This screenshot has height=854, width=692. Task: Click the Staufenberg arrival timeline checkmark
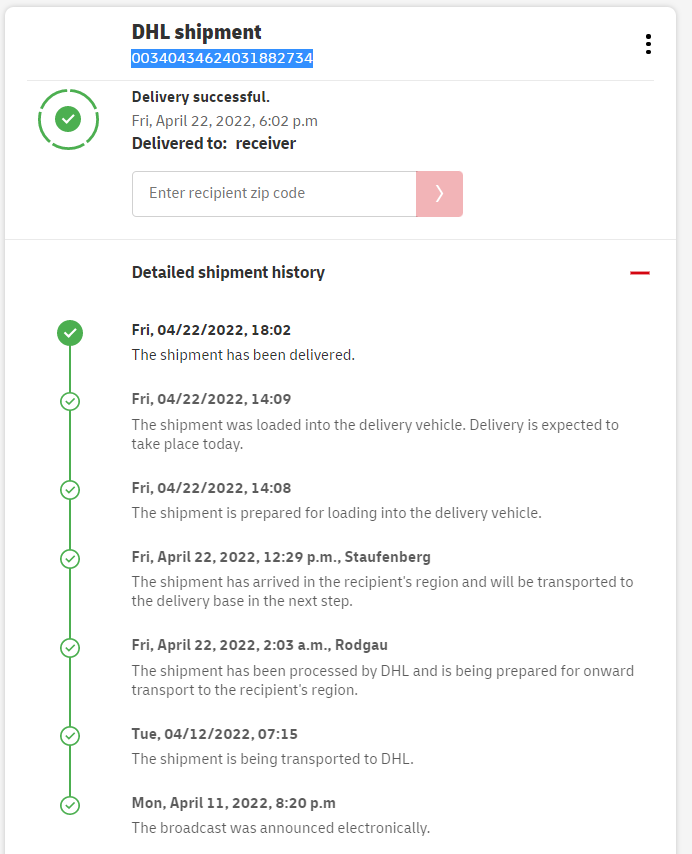[x=70, y=559]
